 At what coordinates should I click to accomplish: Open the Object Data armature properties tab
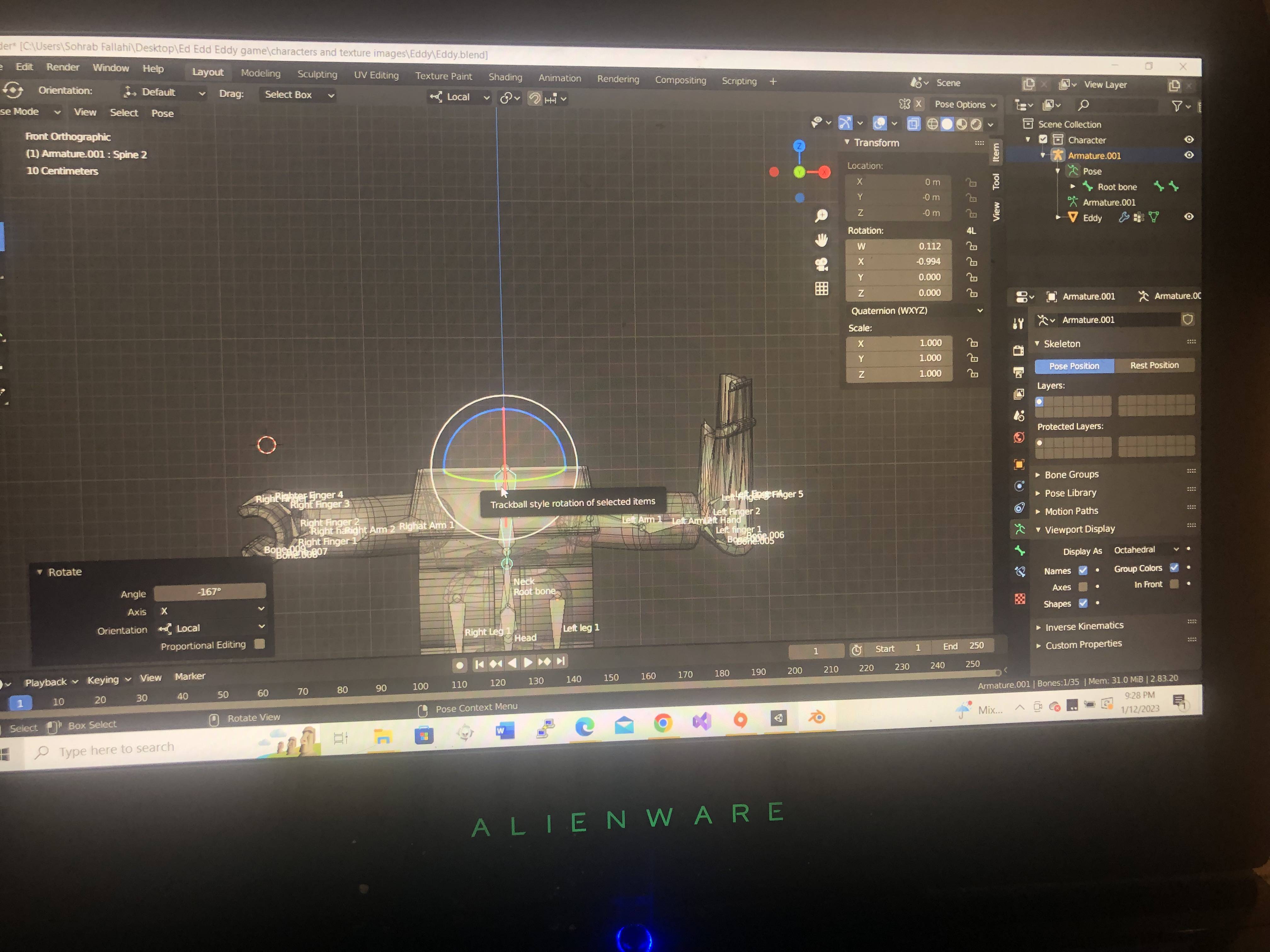click(x=1020, y=529)
